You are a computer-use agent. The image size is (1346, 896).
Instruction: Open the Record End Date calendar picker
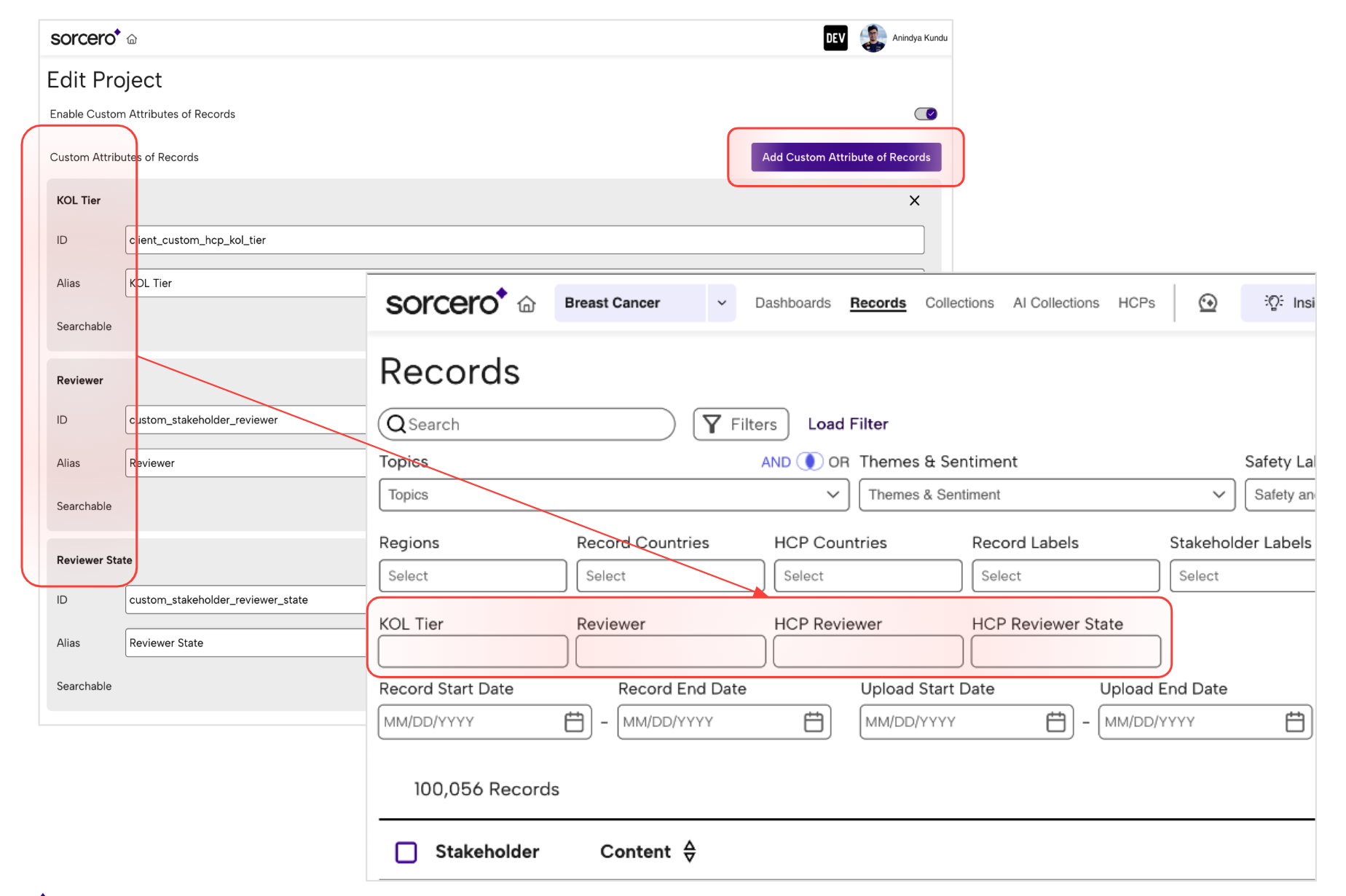coord(813,722)
